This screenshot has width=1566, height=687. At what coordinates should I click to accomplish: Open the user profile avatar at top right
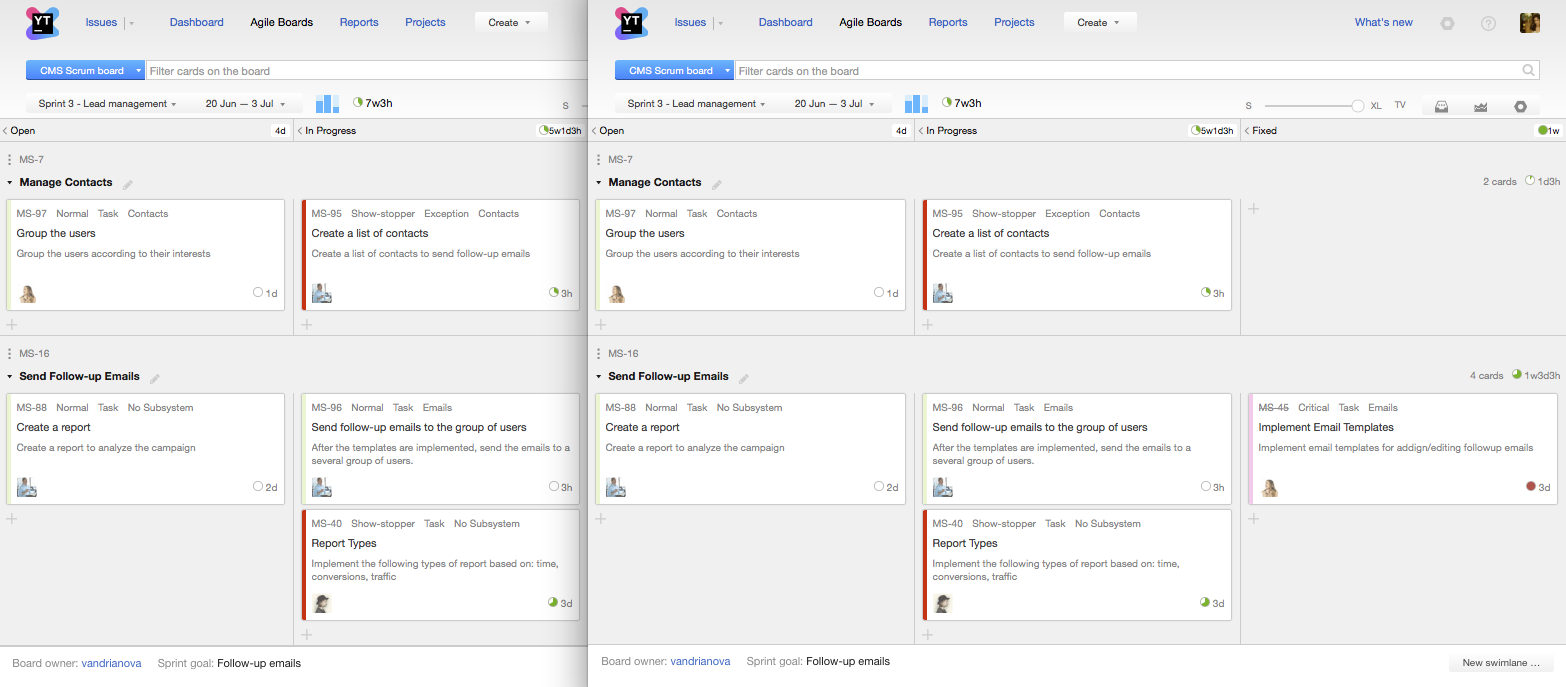1529,22
